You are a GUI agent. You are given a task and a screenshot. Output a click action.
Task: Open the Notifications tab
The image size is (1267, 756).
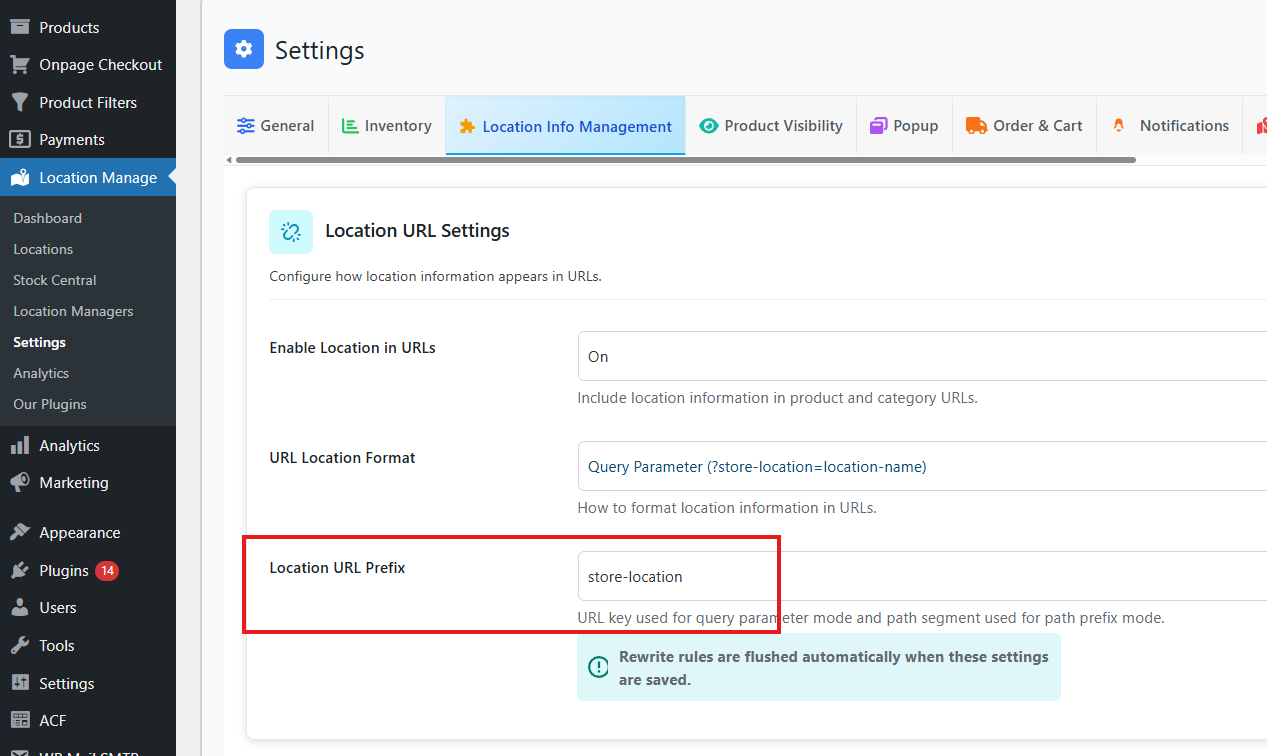point(1169,126)
